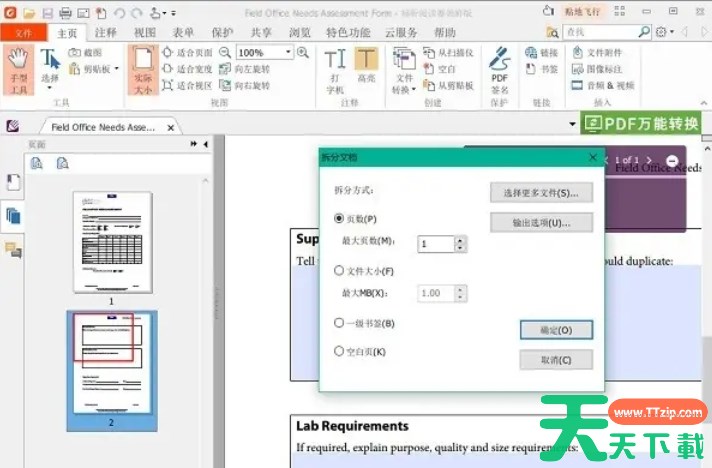Open the settings gear dropdown near search

[x=664, y=32]
